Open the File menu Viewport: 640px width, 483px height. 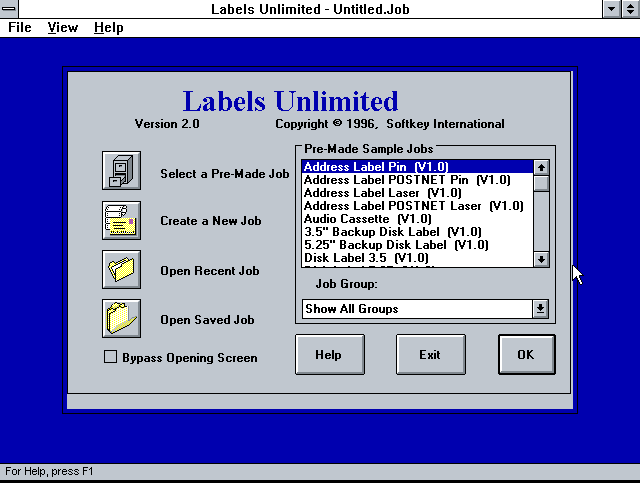click(20, 28)
